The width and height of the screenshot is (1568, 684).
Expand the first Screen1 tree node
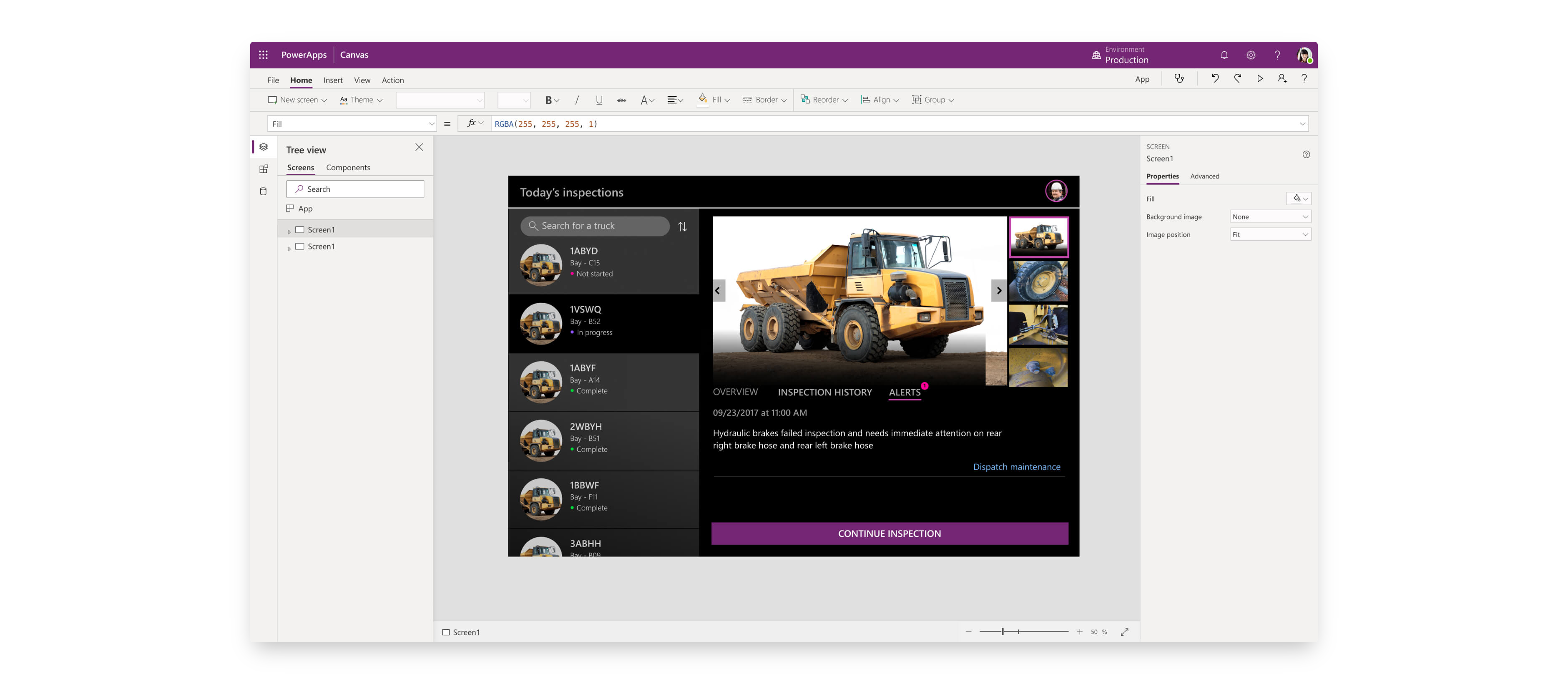(x=289, y=231)
